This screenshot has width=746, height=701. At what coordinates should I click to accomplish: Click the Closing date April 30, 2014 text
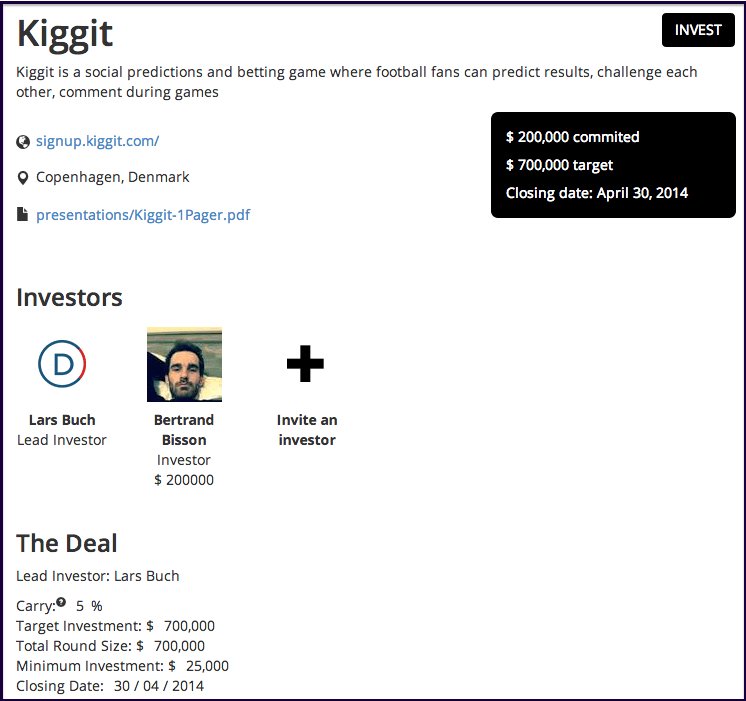597,193
